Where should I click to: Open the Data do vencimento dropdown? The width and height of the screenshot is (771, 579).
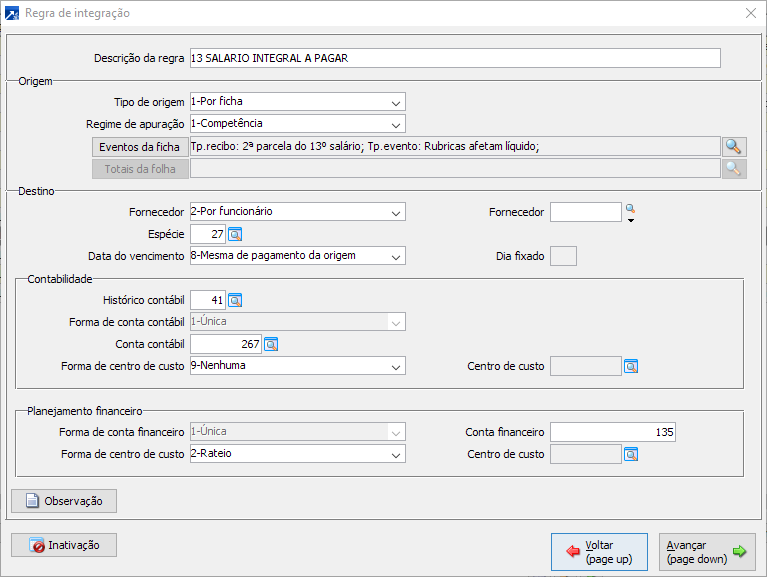(x=397, y=256)
